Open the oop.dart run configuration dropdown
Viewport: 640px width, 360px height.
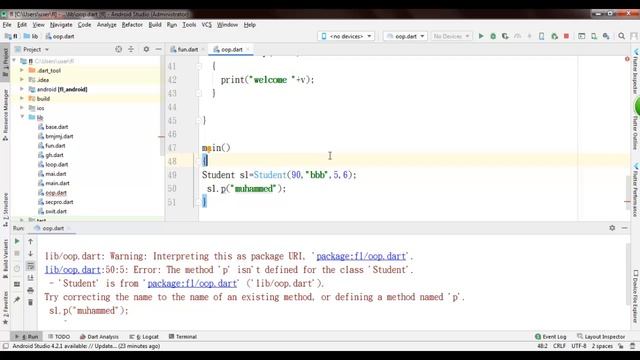(x=405, y=36)
